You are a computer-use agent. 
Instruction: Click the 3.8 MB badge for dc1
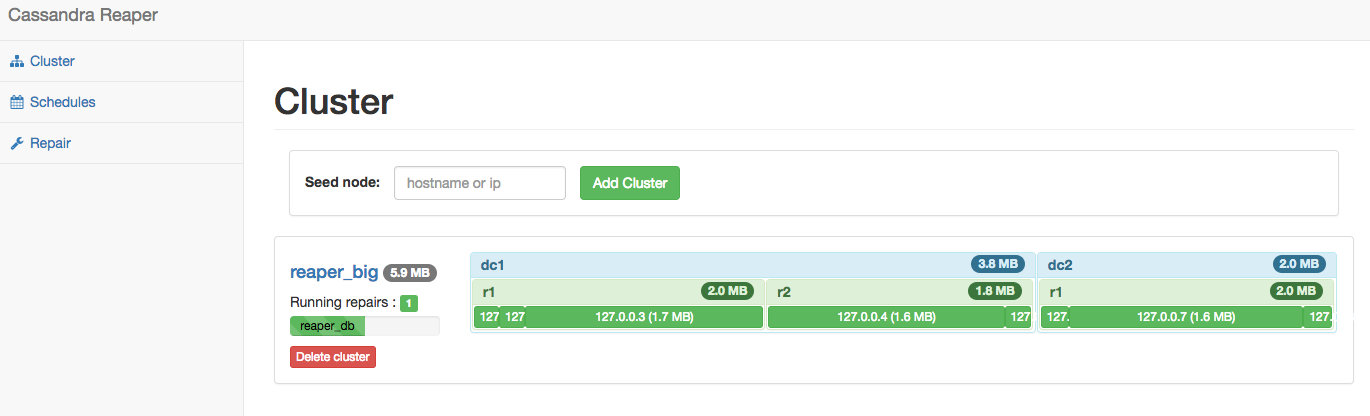tap(998, 264)
